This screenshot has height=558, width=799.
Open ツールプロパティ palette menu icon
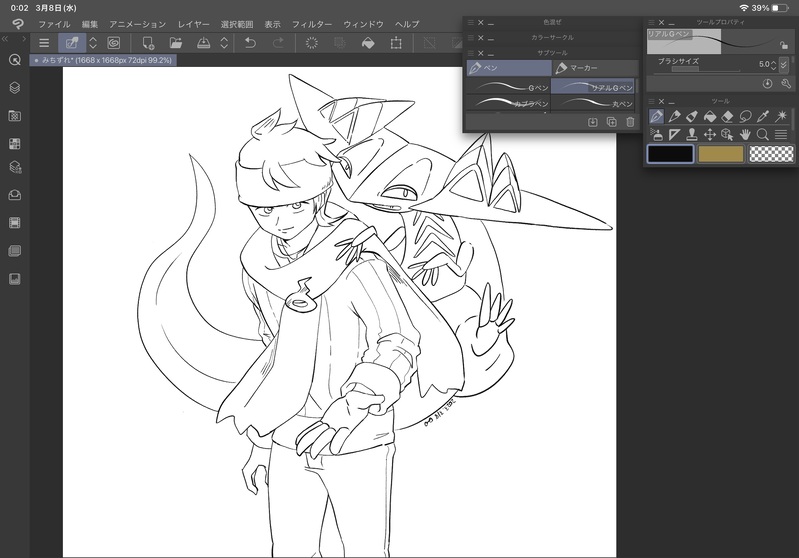click(651, 22)
